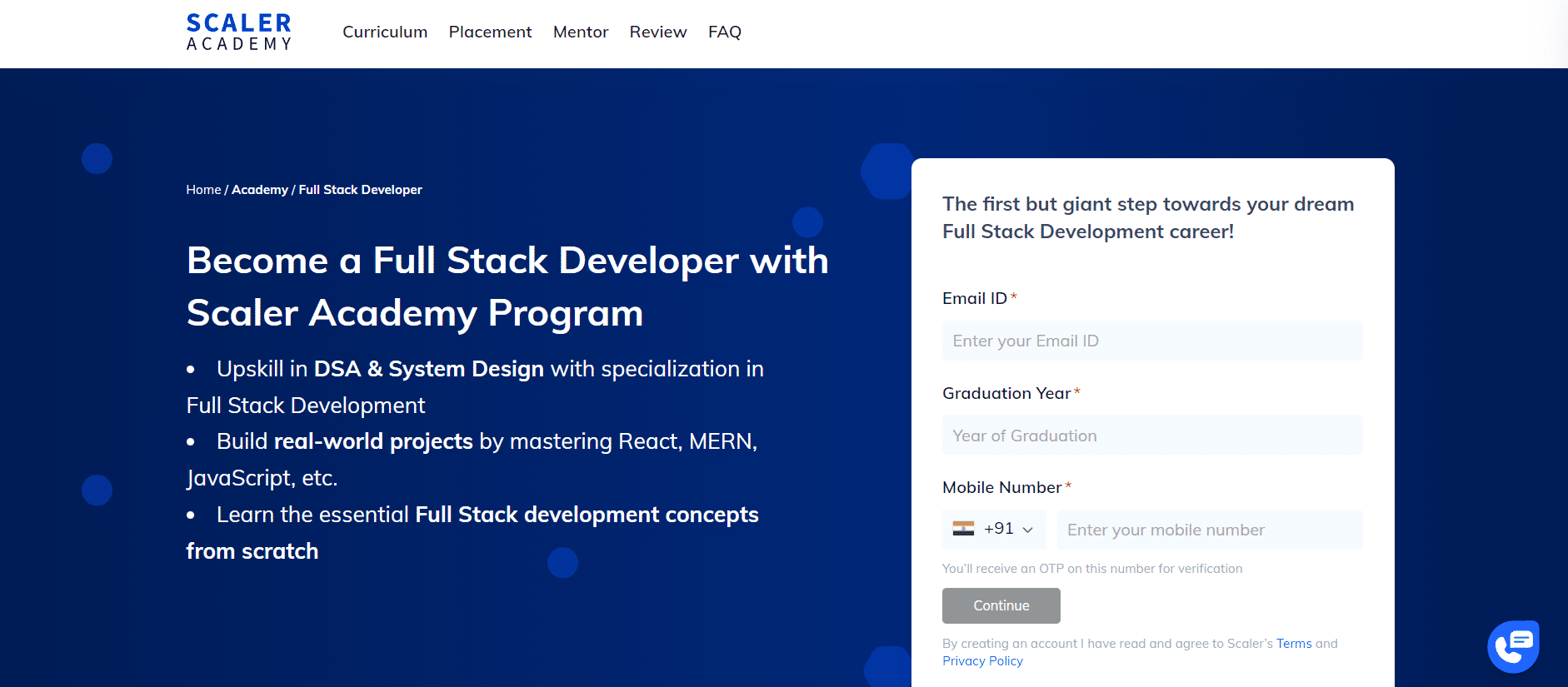Select the mobile number input field

[x=1209, y=530]
